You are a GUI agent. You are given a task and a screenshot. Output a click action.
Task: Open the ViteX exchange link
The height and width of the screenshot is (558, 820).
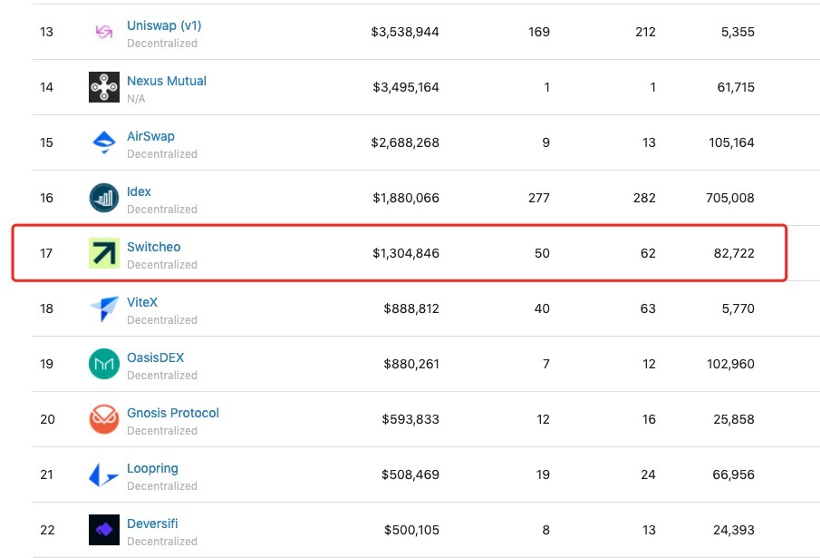142,302
